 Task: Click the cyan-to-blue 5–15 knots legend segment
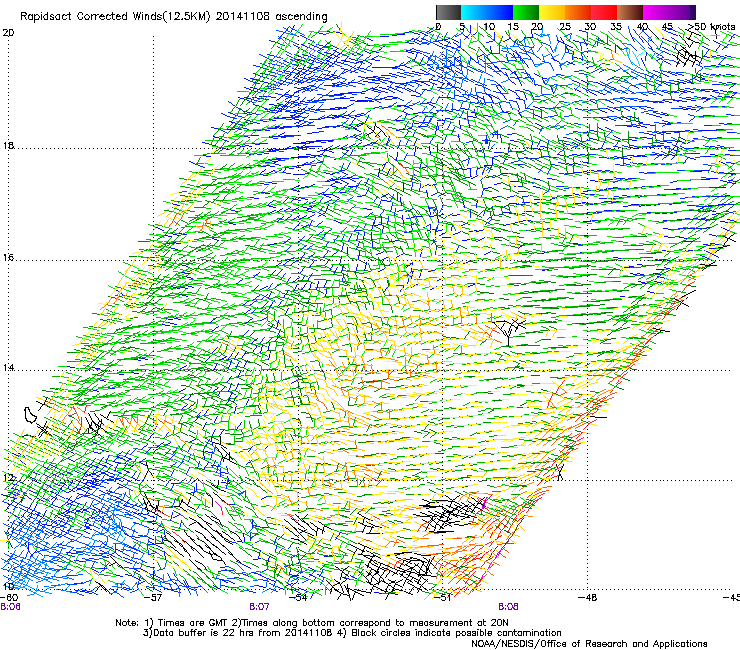click(487, 12)
